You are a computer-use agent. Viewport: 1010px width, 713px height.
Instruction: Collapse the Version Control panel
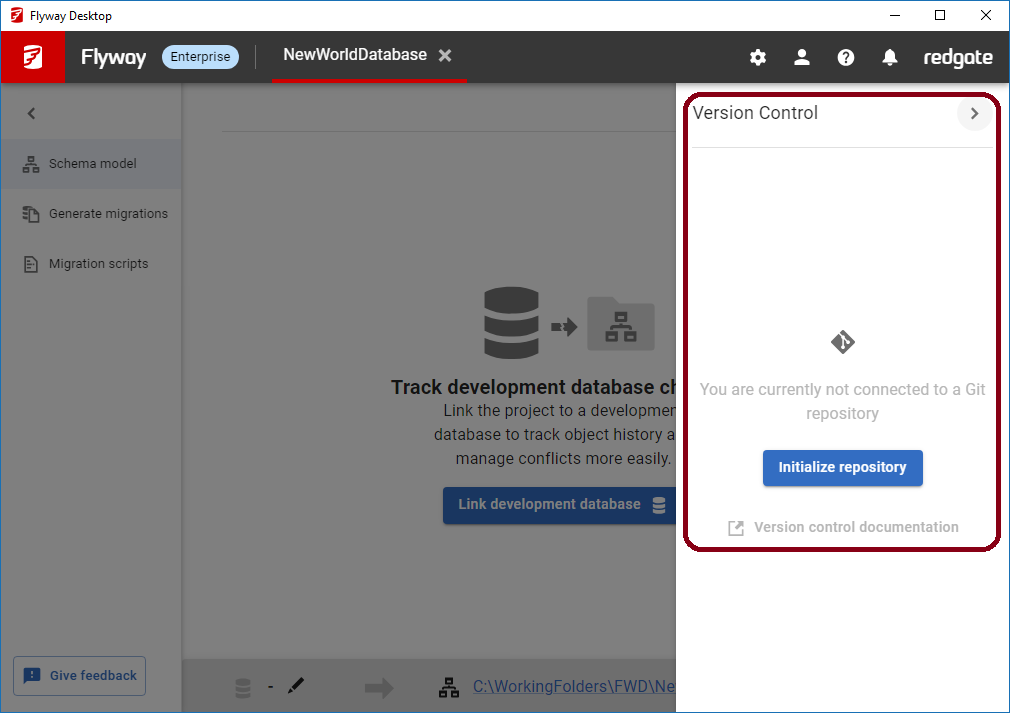(x=975, y=114)
